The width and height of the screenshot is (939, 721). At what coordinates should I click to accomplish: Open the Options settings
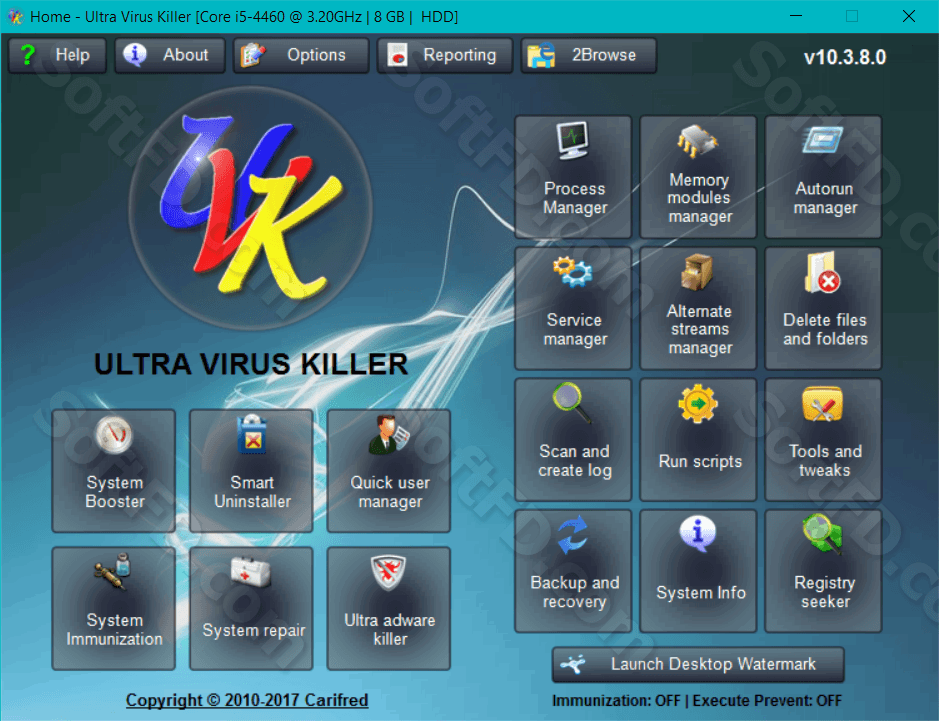pos(301,55)
